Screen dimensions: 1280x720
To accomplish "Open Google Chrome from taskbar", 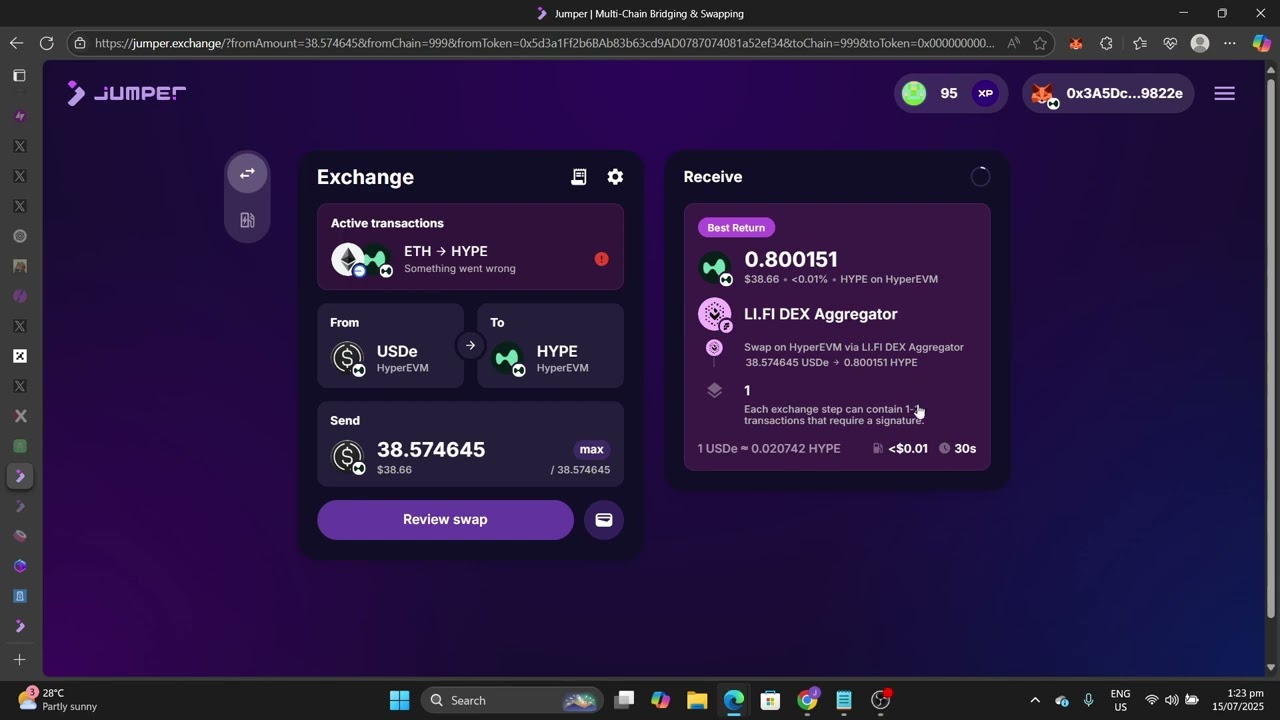I will (x=807, y=700).
